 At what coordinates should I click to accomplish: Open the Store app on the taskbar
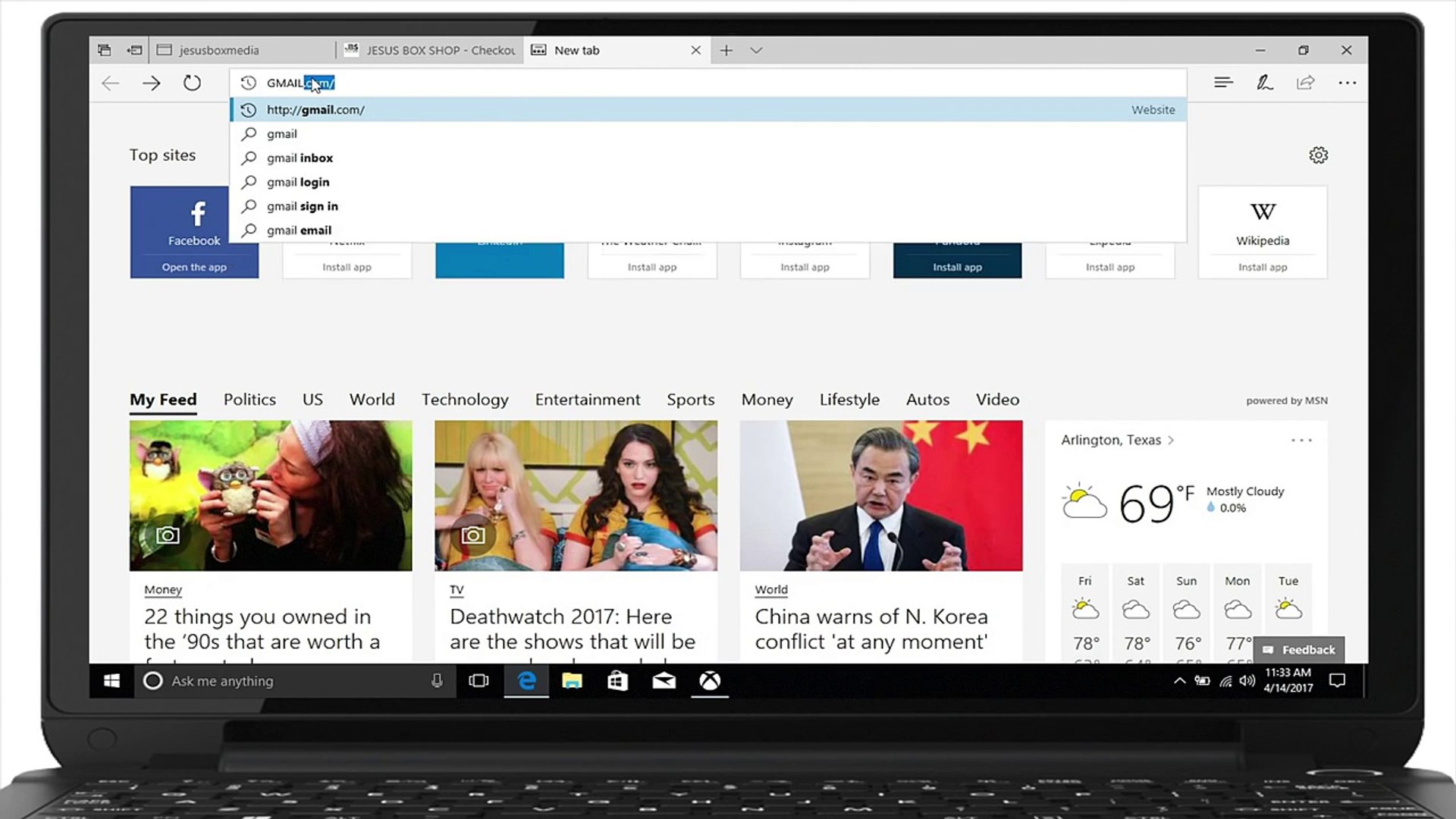[617, 681]
